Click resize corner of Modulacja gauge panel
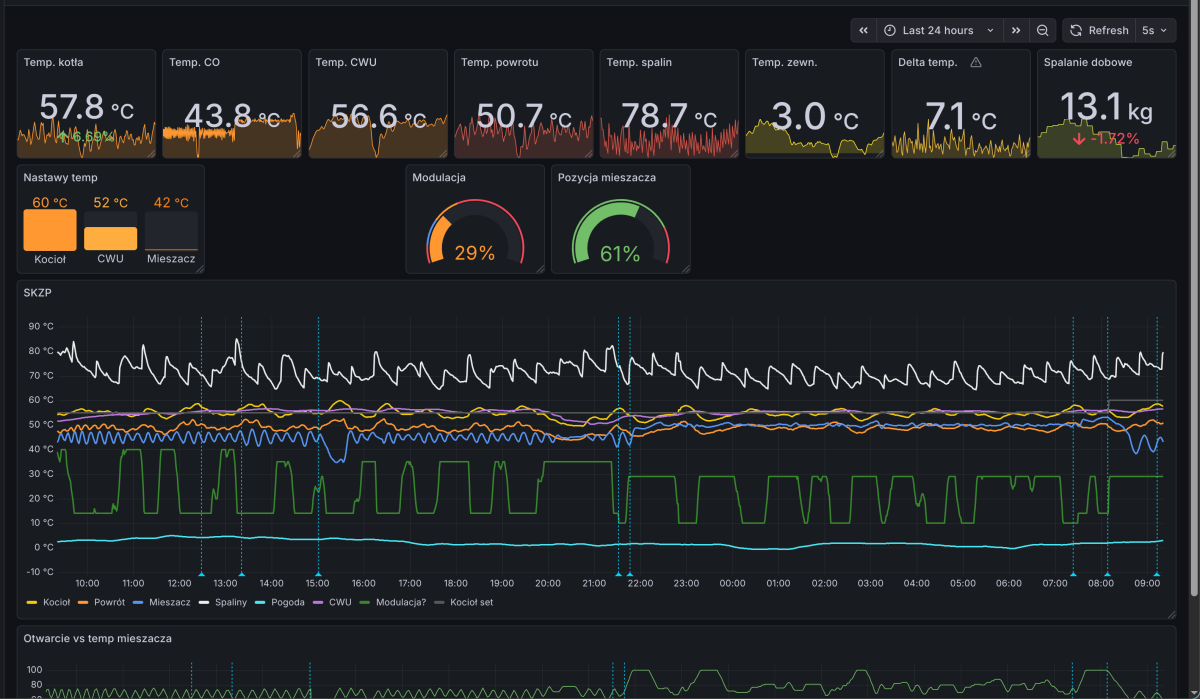The height and width of the screenshot is (699, 1200). [x=541, y=268]
